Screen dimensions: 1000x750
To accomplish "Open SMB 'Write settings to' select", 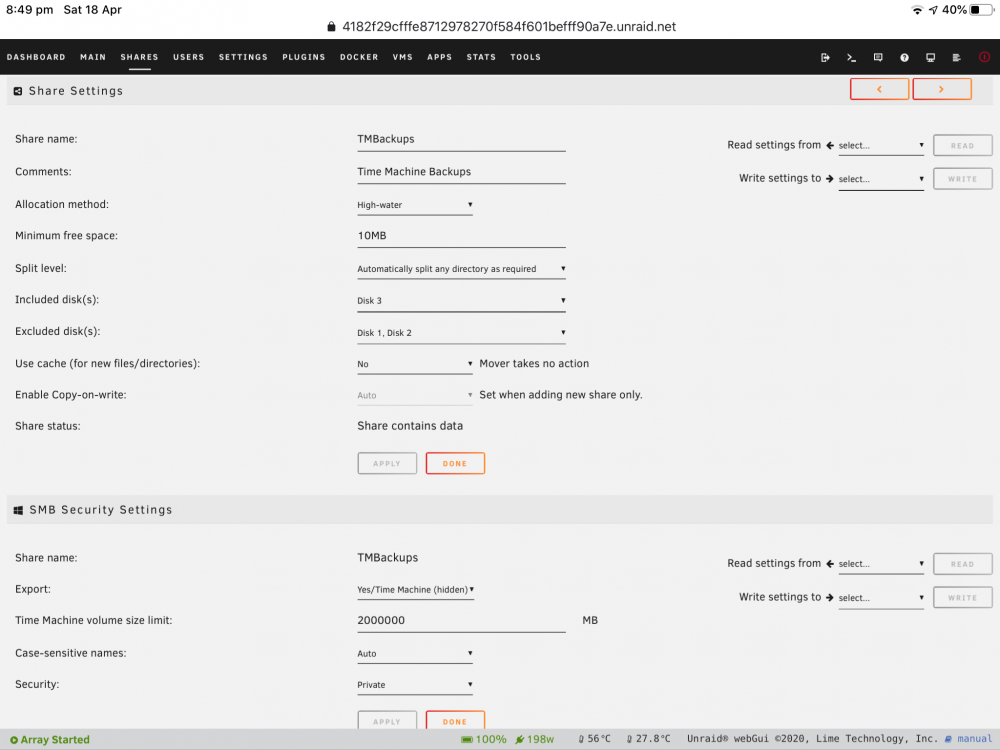I will click(x=881, y=598).
